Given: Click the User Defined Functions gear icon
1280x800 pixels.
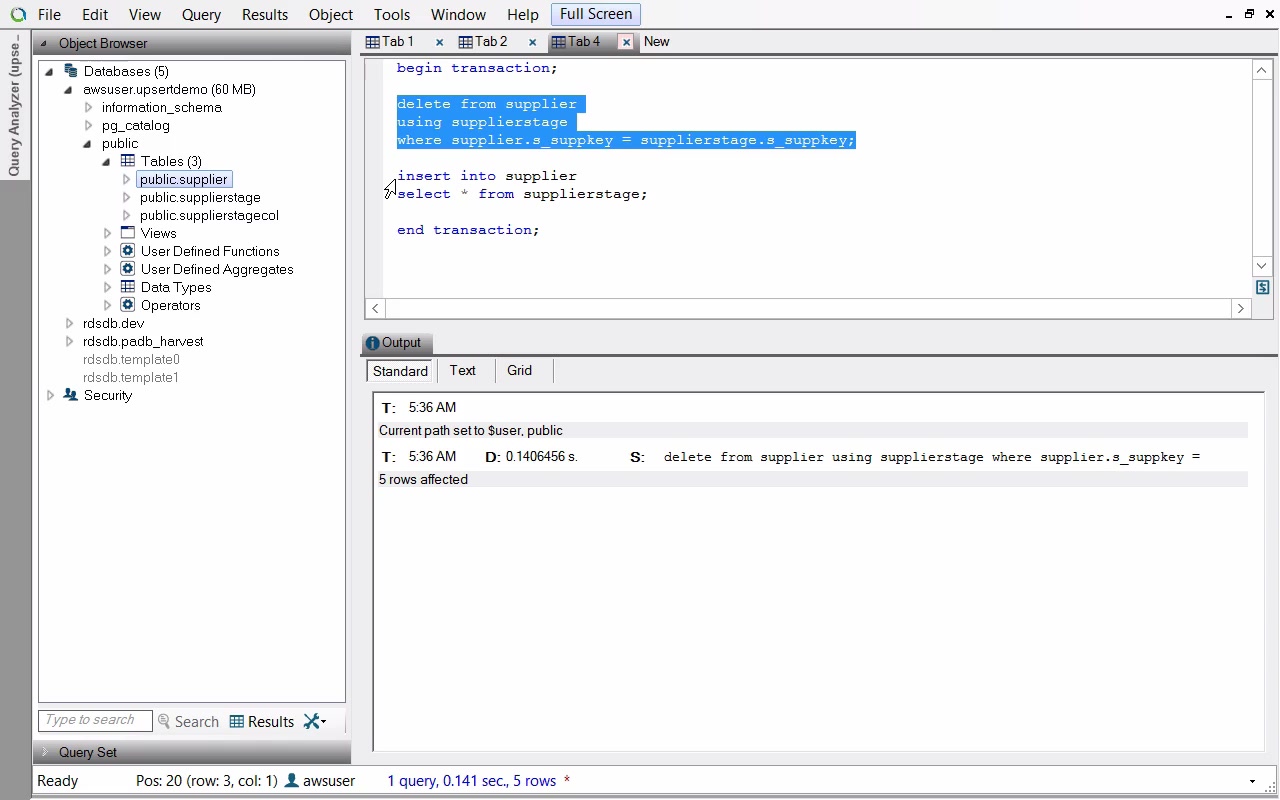Looking at the screenshot, I should click(x=128, y=251).
